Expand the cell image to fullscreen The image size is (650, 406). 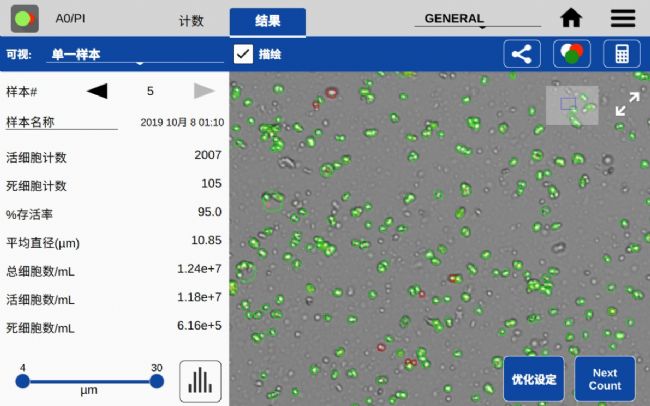[x=627, y=104]
